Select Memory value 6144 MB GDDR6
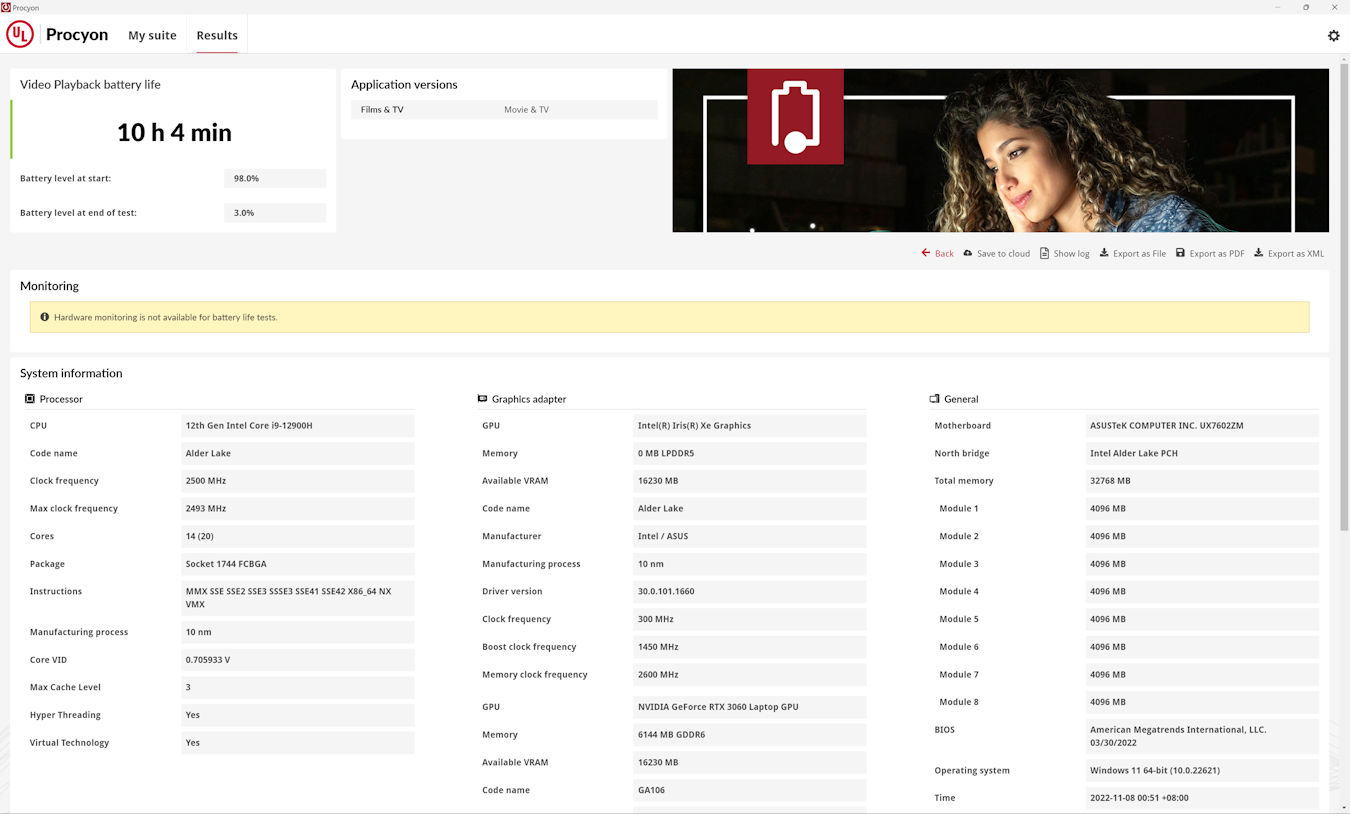The height and width of the screenshot is (814, 1350). tap(750, 735)
